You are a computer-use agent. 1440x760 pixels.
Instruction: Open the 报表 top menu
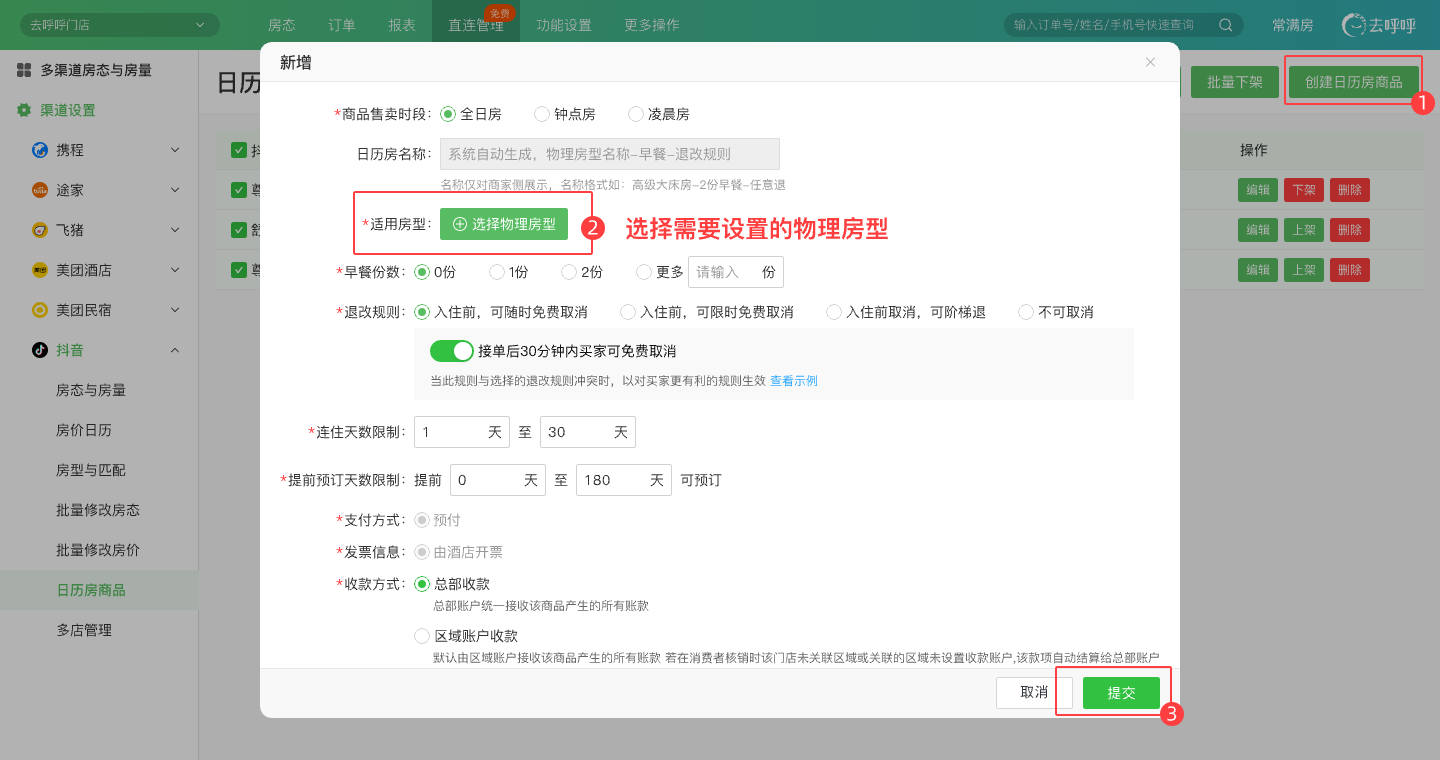click(402, 25)
